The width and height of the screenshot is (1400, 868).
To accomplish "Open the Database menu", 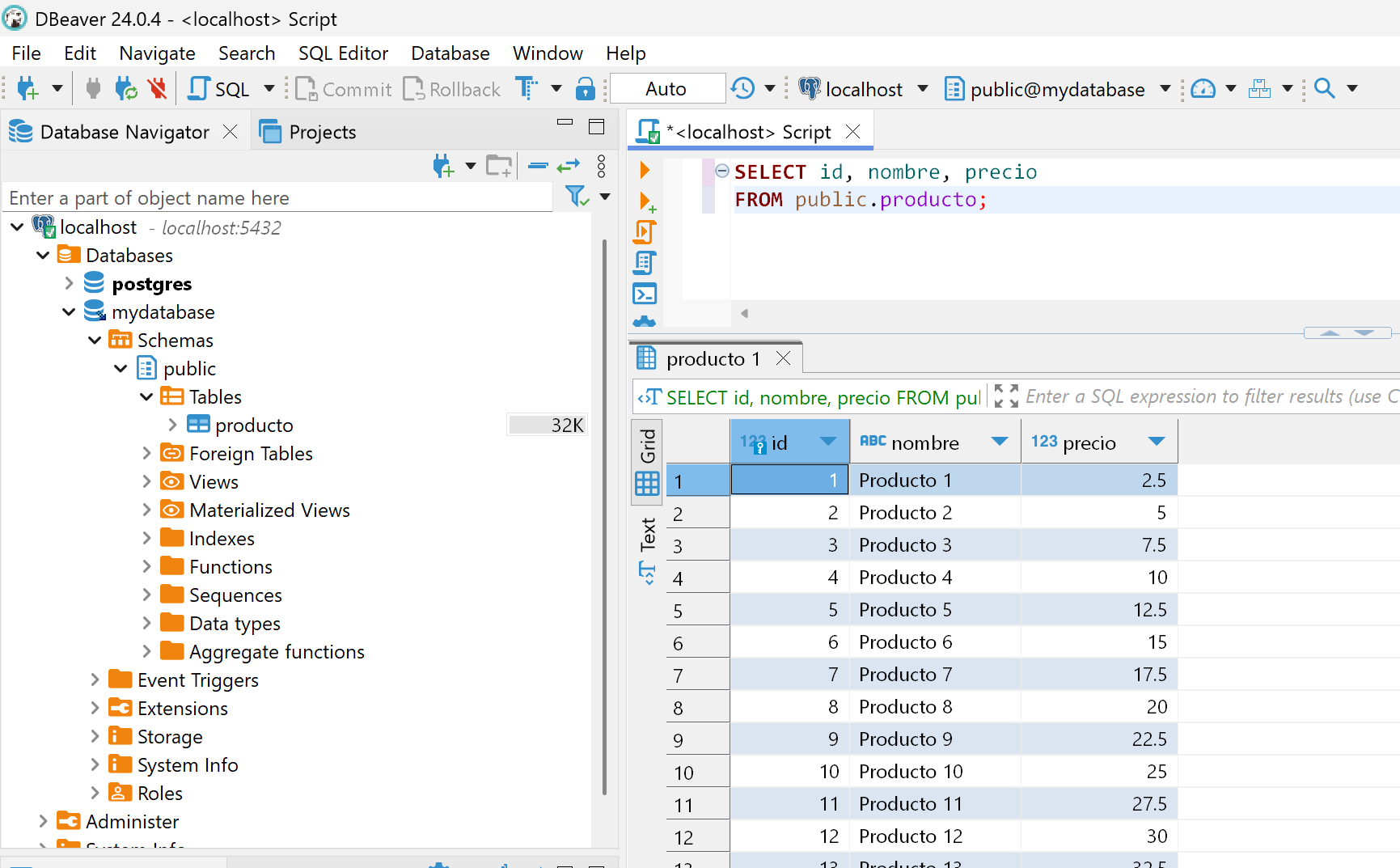I will pyautogui.click(x=450, y=53).
